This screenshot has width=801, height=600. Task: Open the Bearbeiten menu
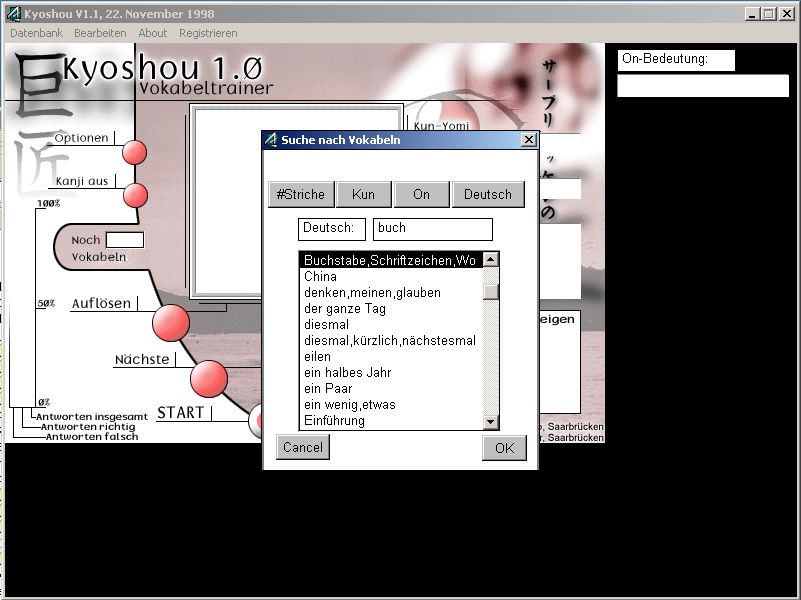(100, 33)
